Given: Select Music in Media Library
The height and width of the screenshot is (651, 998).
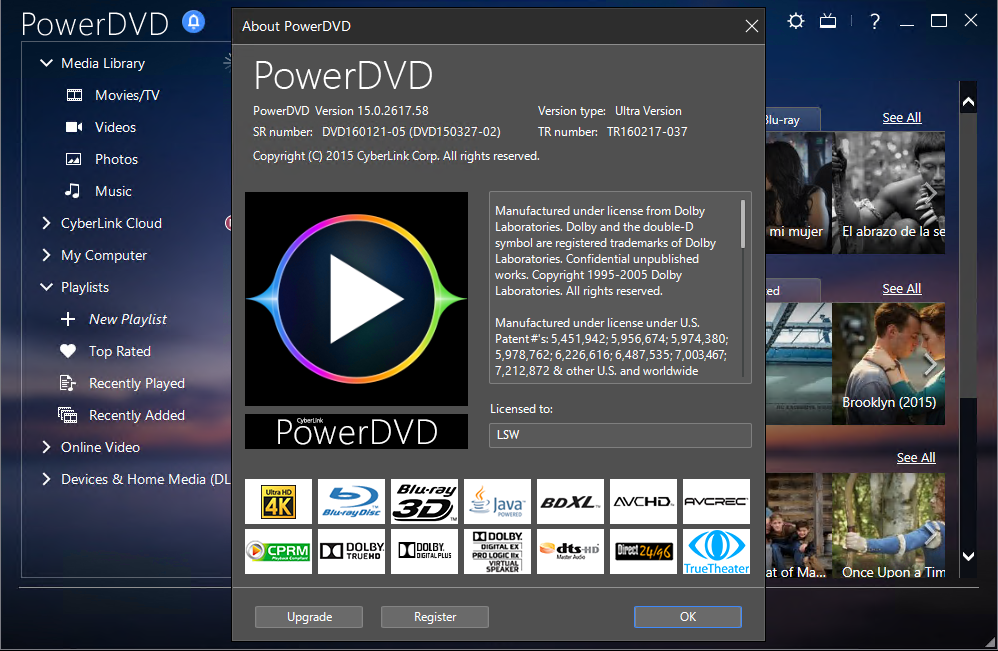Looking at the screenshot, I should (x=113, y=191).
